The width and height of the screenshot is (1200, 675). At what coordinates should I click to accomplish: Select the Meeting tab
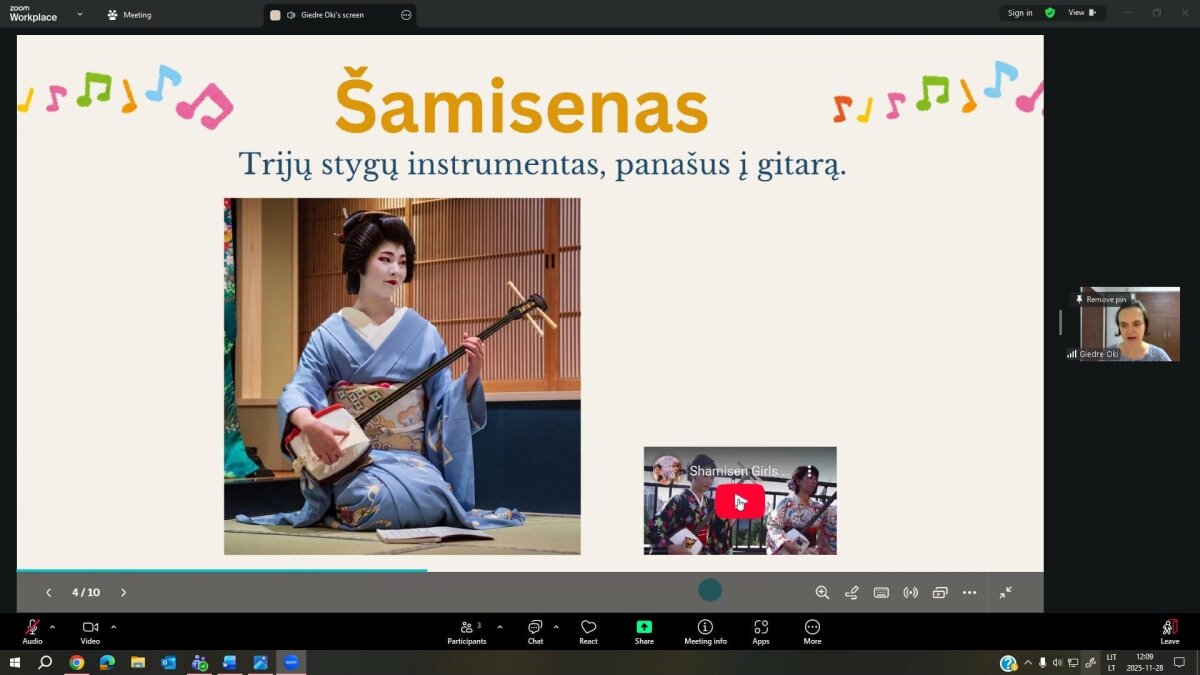pyautogui.click(x=128, y=15)
